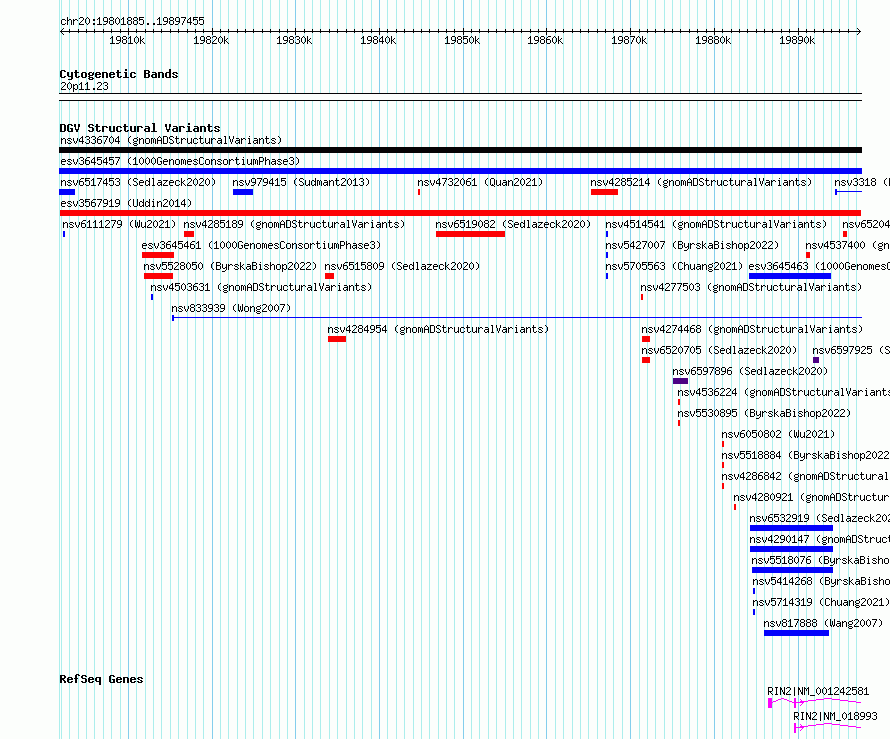Open nsv4285189 gnomAD variant label
Viewport: 890px width, 739px height.
point(294,224)
